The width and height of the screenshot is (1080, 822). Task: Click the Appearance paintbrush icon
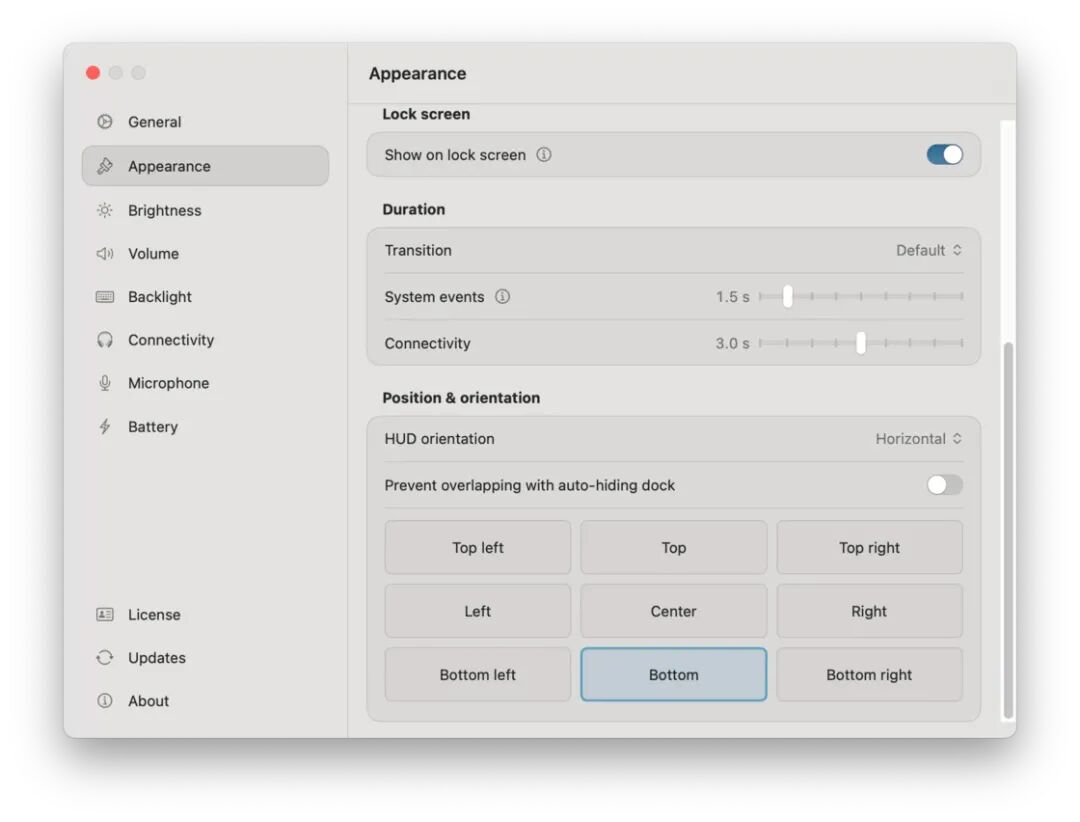(x=105, y=166)
